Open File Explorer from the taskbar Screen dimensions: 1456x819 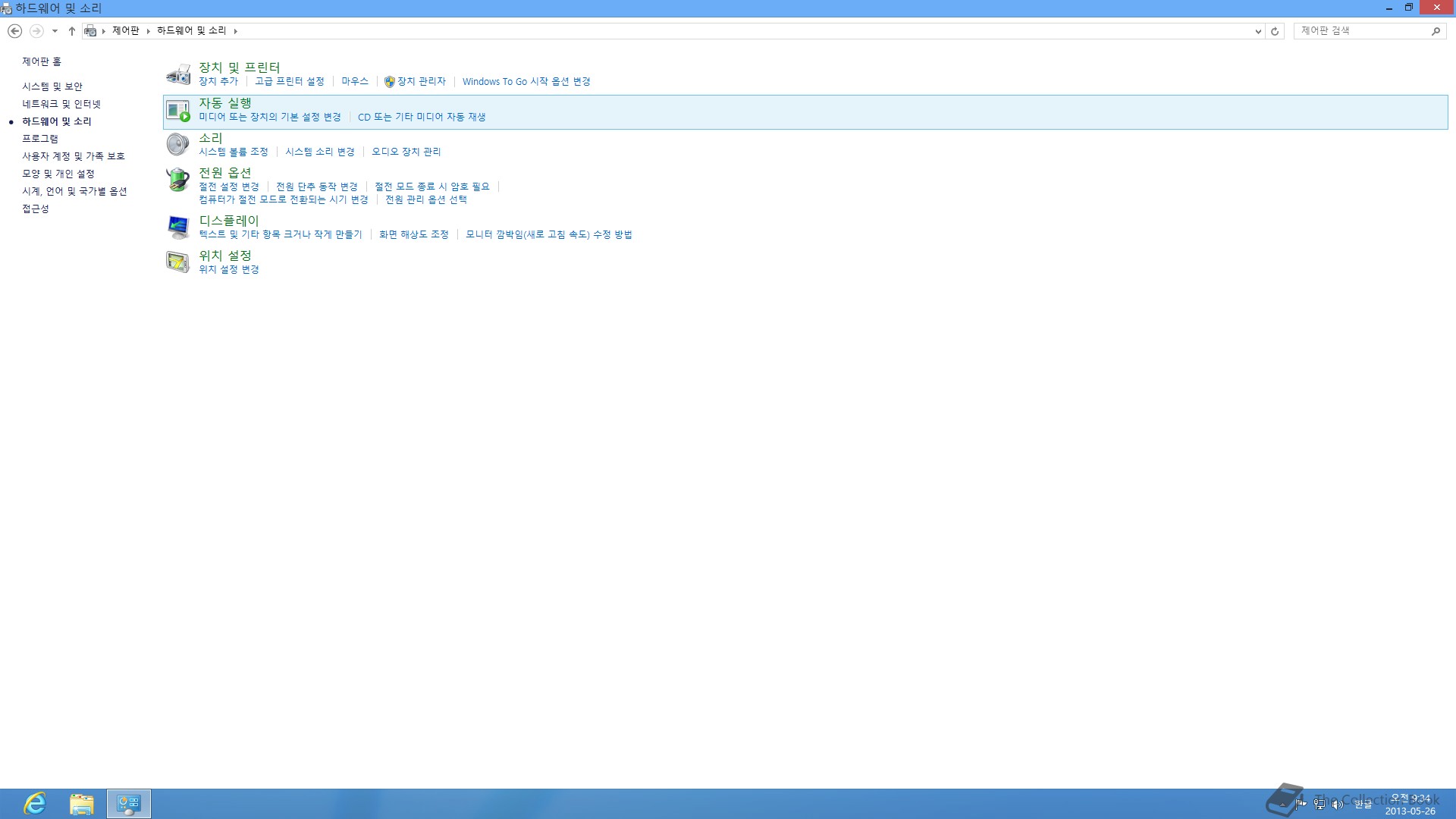tap(82, 803)
